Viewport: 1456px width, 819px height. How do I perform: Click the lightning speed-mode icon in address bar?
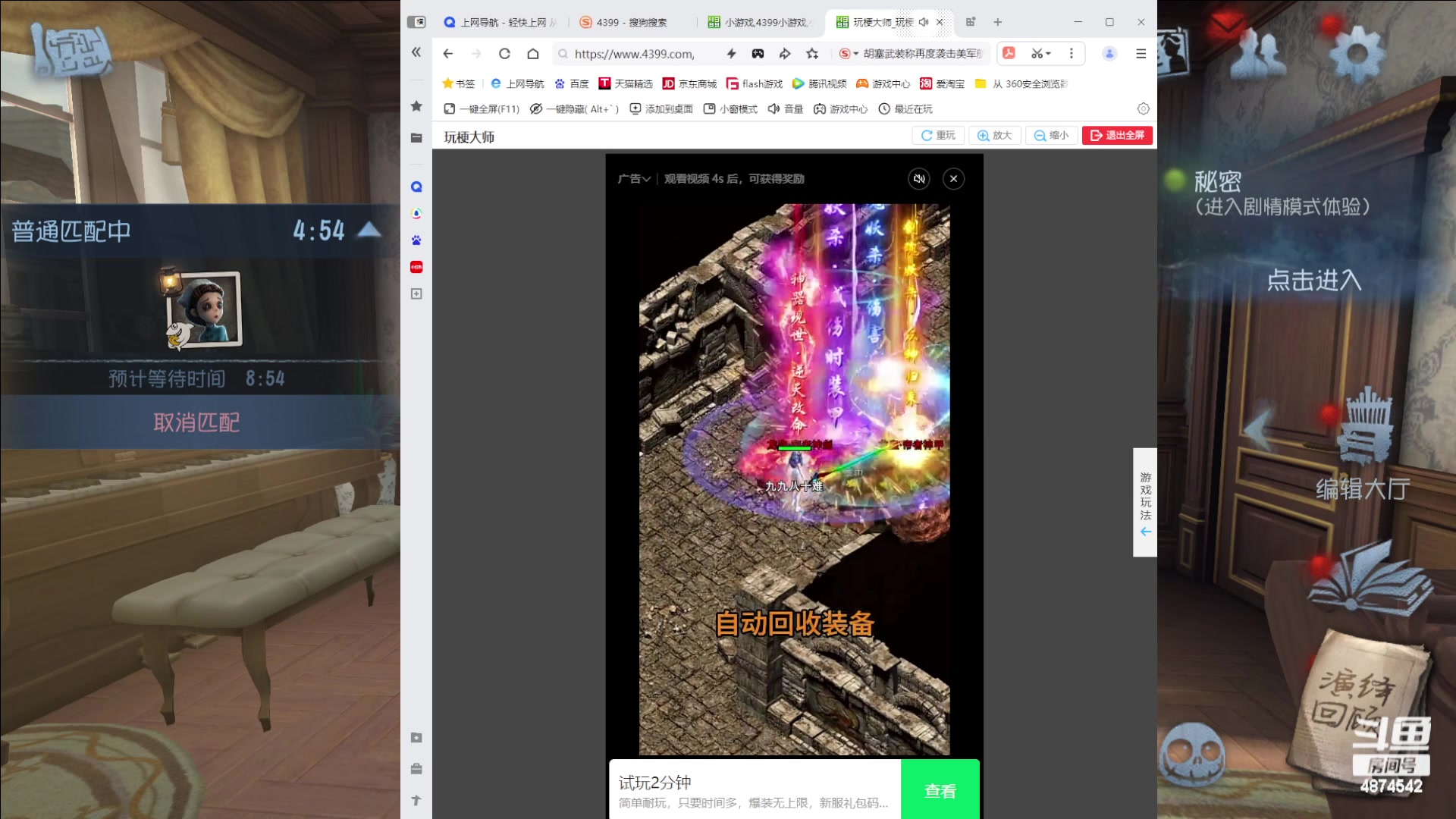pos(731,54)
